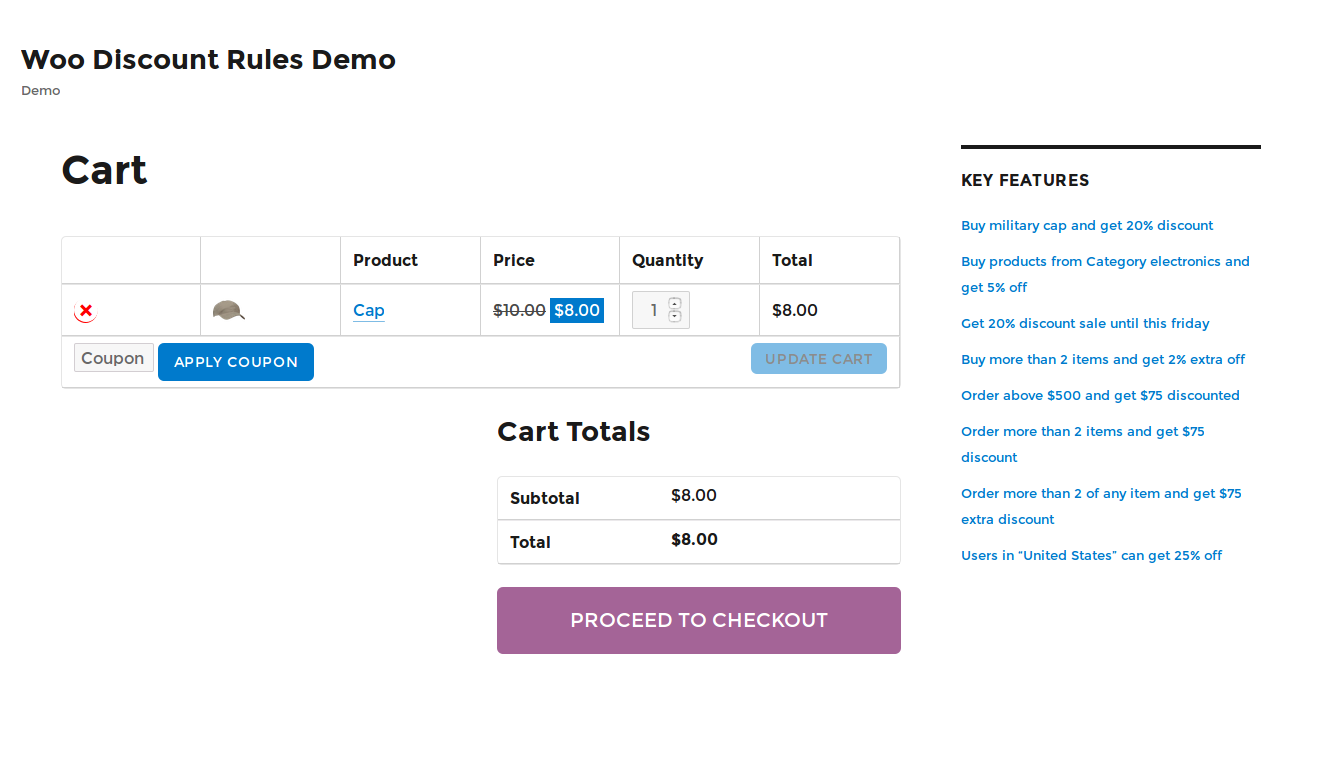Open Buy more than 2 items 2% link
1334x774 pixels.
(1103, 359)
